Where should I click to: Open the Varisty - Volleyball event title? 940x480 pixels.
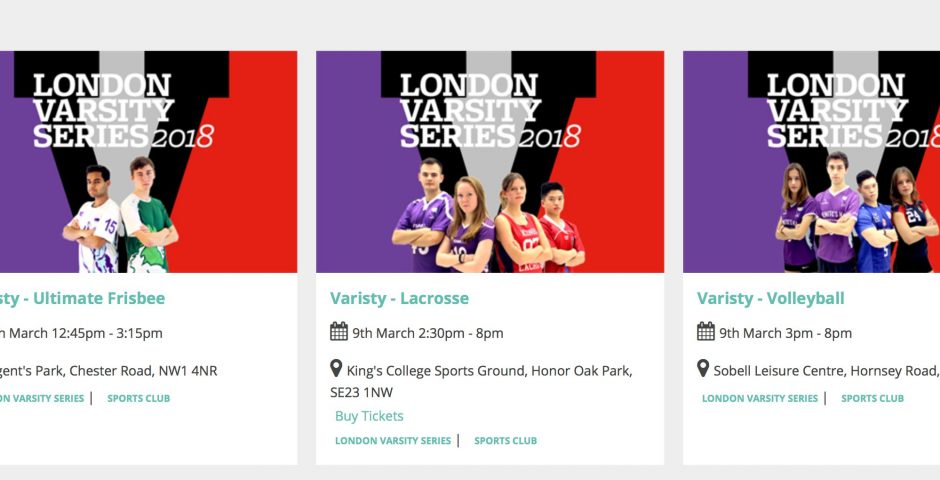pos(770,298)
